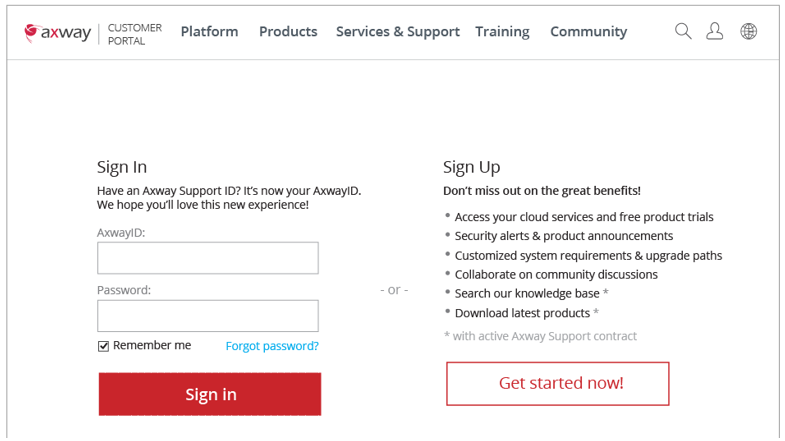The height and width of the screenshot is (441, 785).
Task: Open the Community menu
Action: tap(588, 31)
